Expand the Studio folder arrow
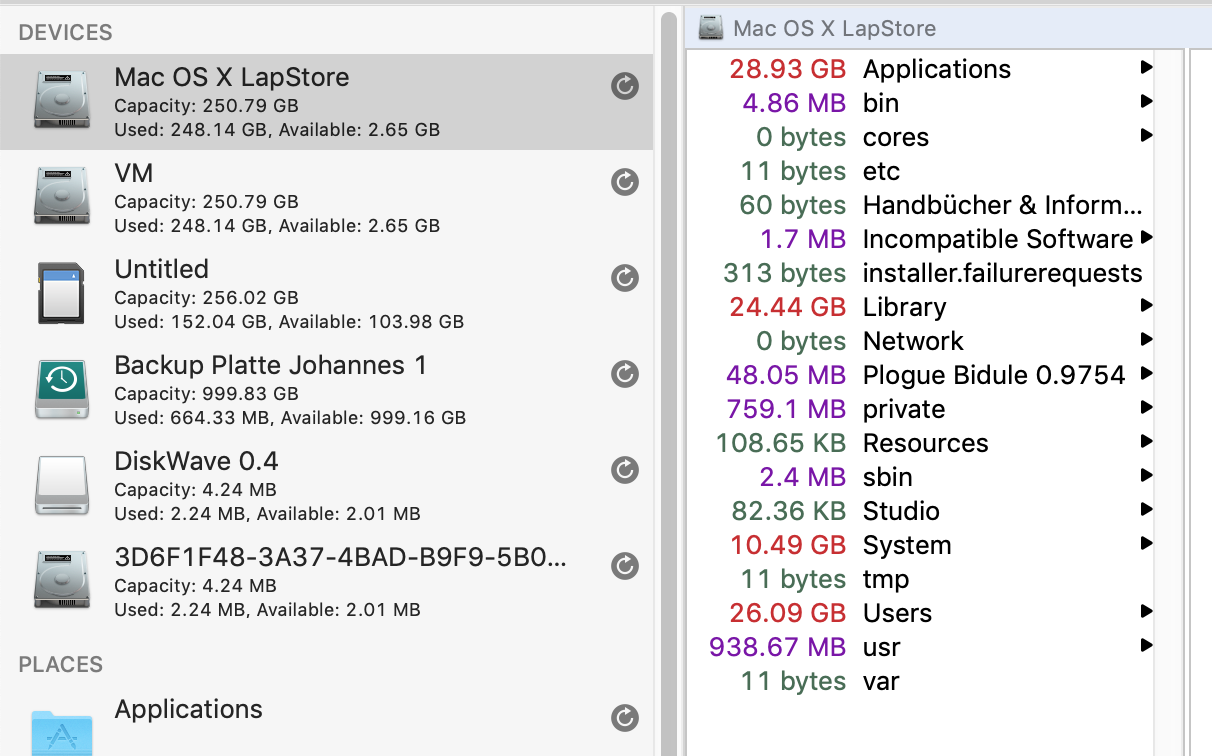The height and width of the screenshot is (756, 1212). click(x=1146, y=510)
